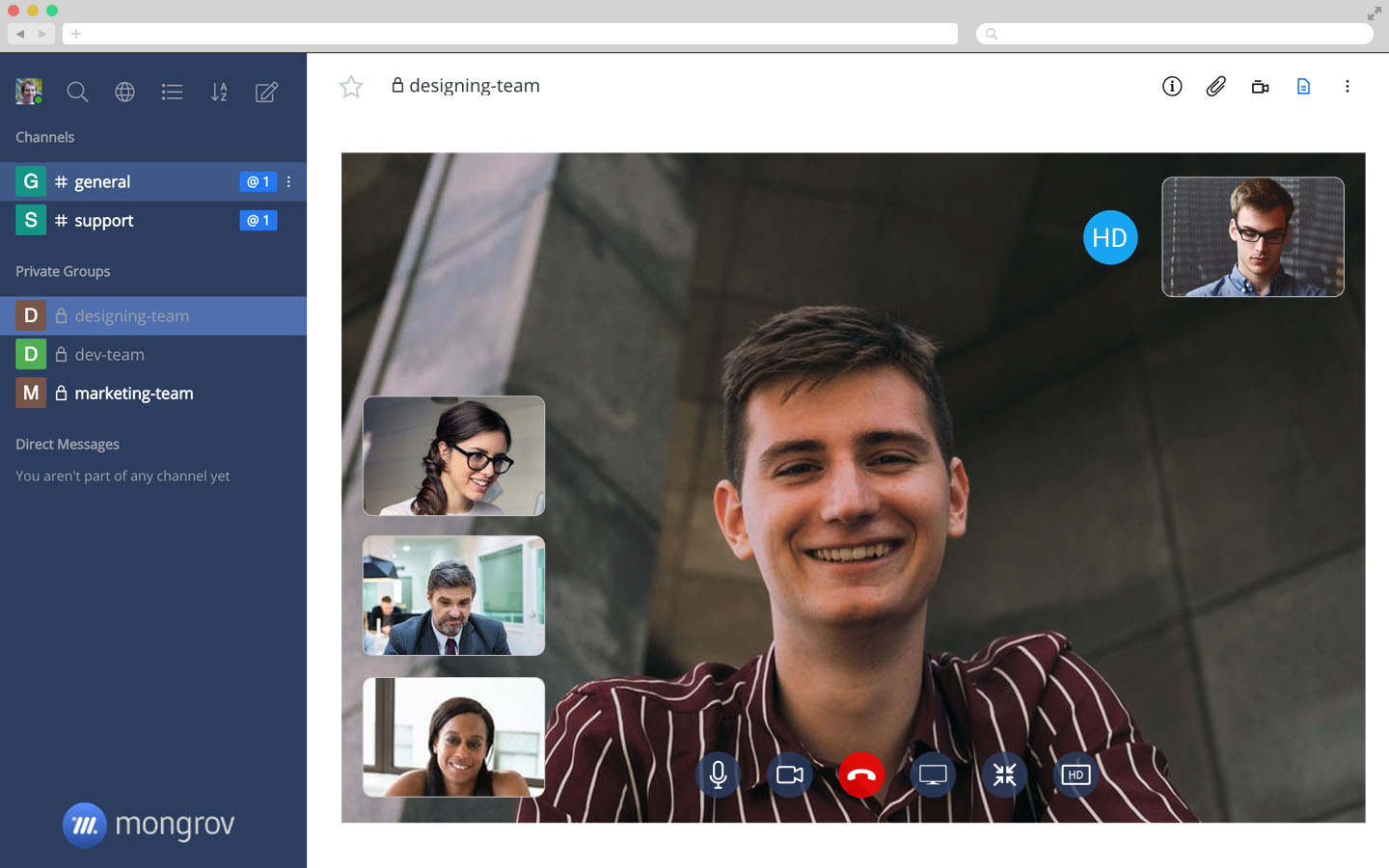
Task: Click the mention badge on general
Action: (x=259, y=181)
